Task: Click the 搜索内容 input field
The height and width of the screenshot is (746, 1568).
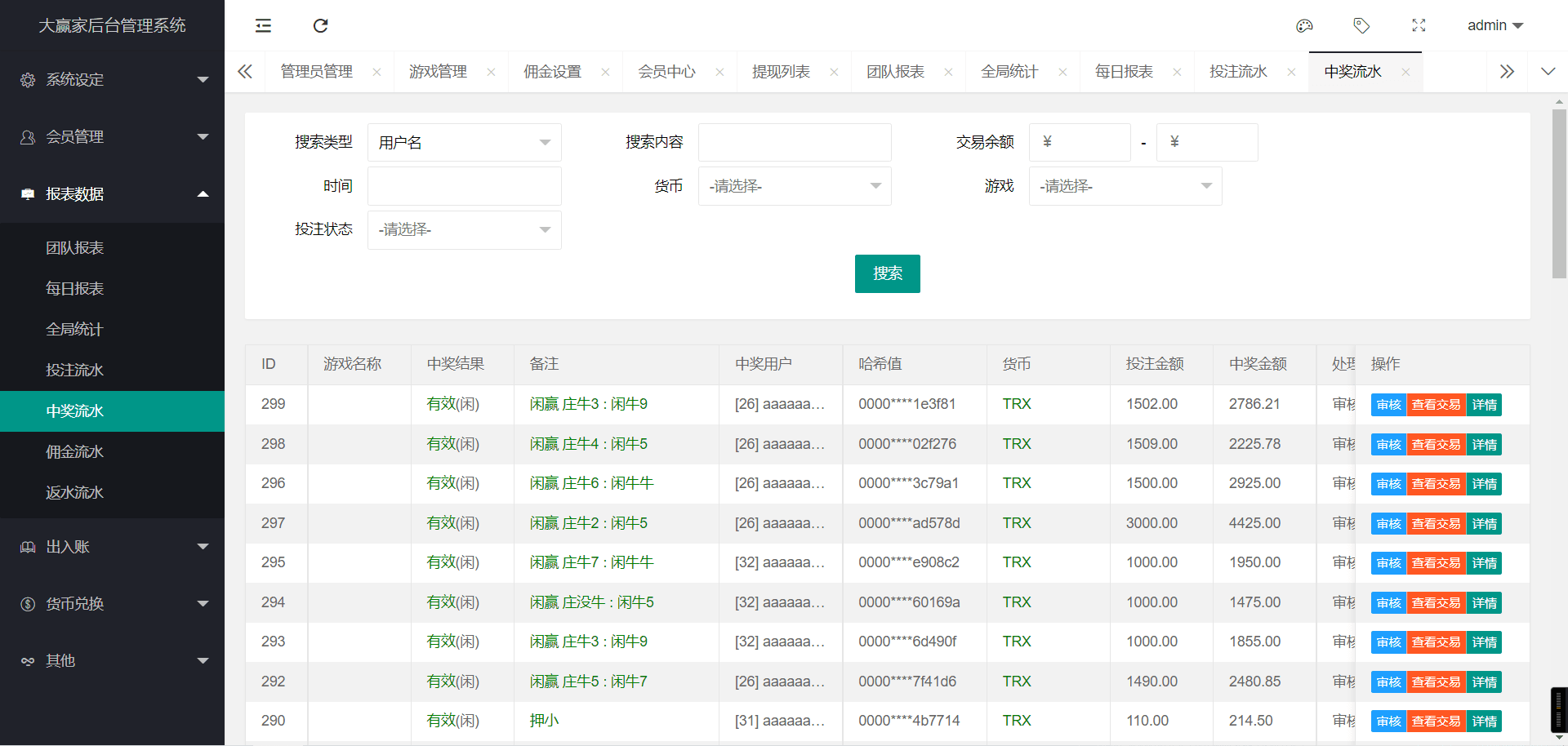Action: point(794,143)
